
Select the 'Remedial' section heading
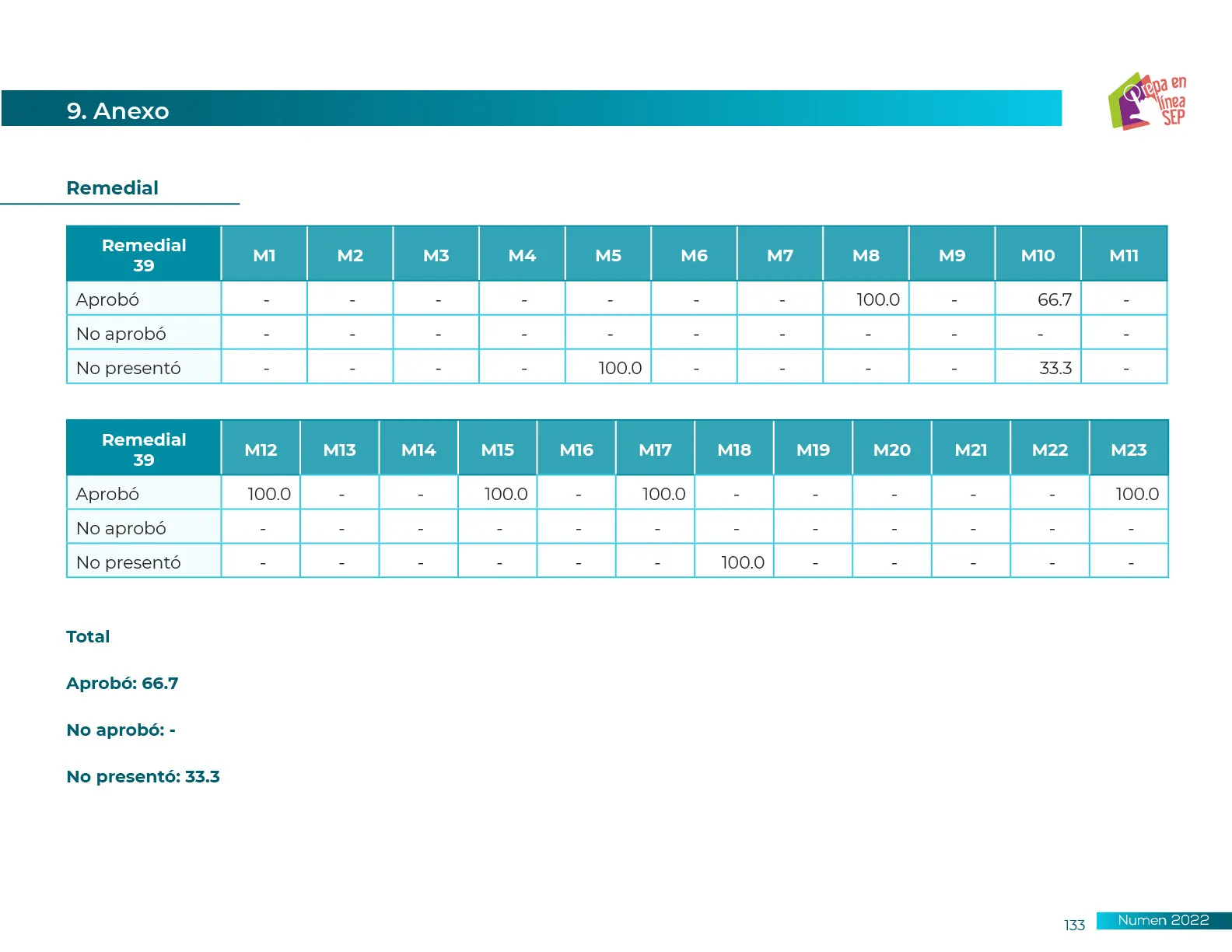pos(112,188)
